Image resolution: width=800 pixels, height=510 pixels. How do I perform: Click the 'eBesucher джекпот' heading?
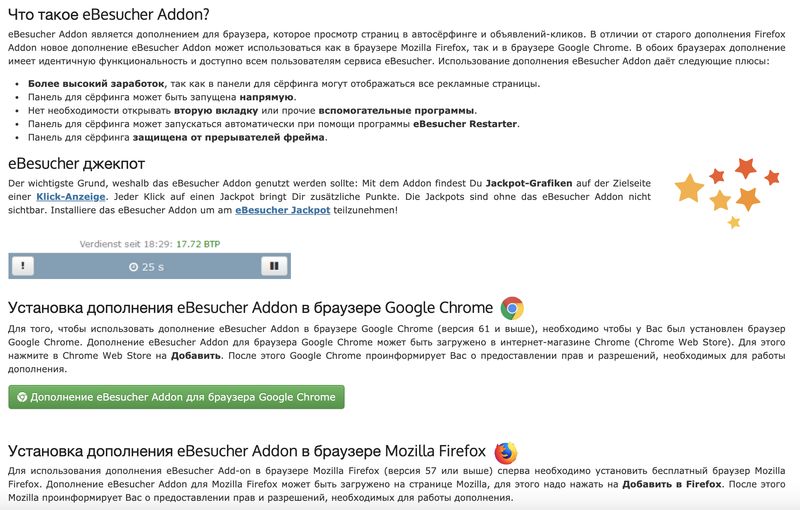pyautogui.click(x=77, y=163)
